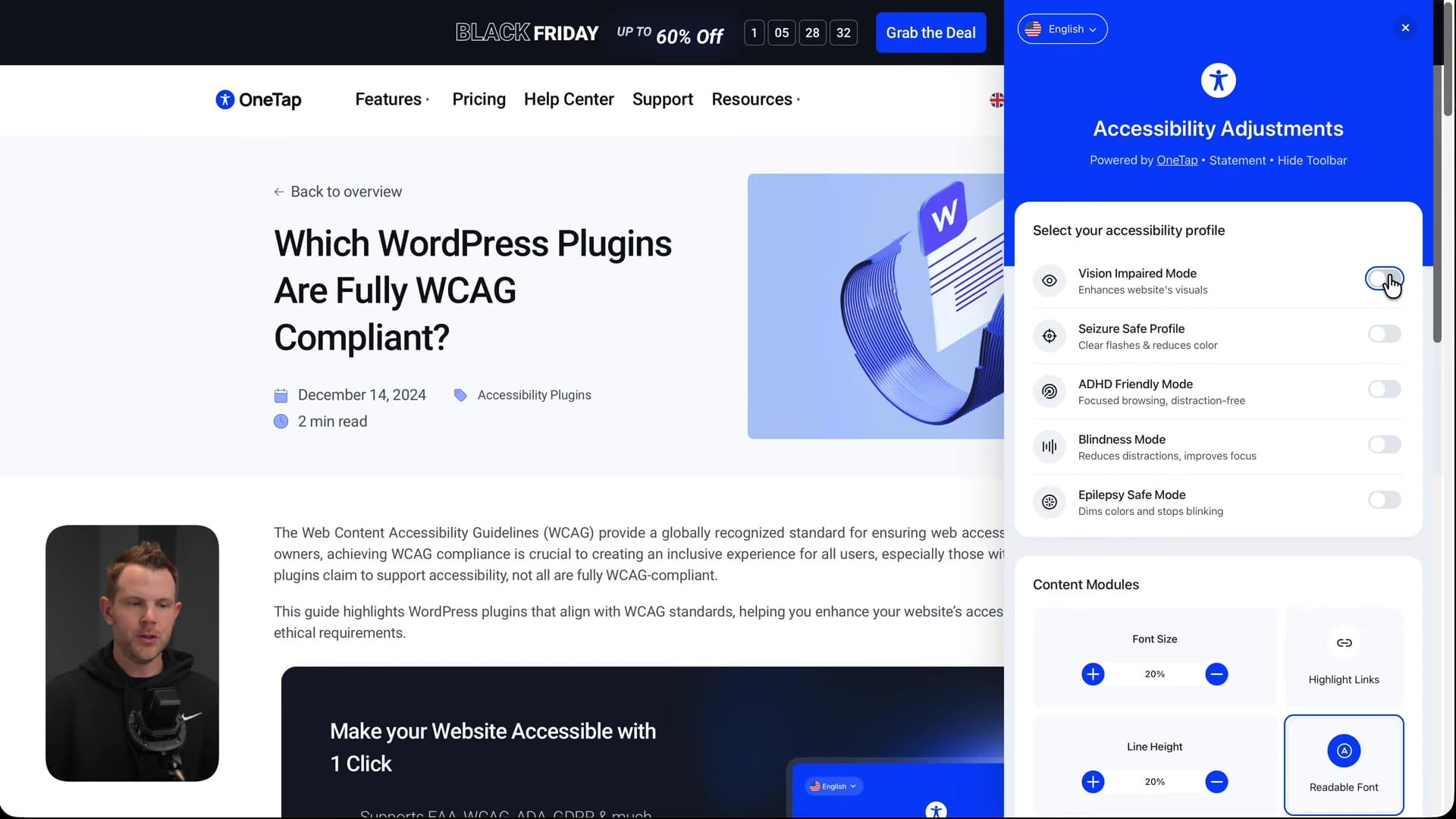
Task: Open the accessibility Statement link
Action: (1237, 160)
